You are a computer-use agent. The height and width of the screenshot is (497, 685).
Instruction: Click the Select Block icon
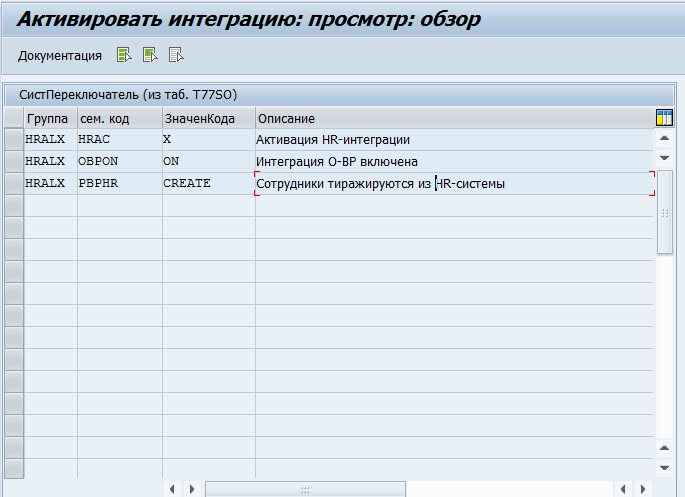150,55
